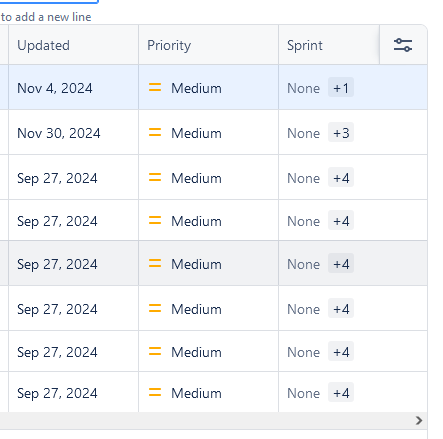Click the +3 sprint badge
Viewport: 443px width, 439px height.
[x=341, y=132]
